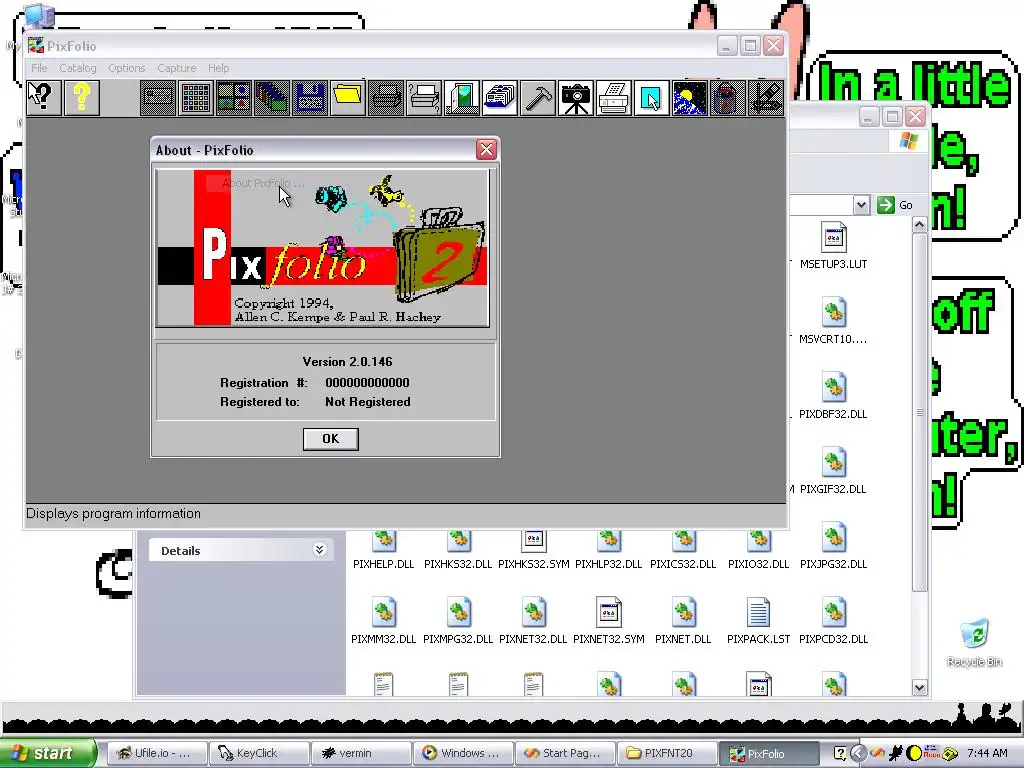This screenshot has width=1024, height=768.
Task: Click the cyan pointer selection icon
Action: (651, 98)
